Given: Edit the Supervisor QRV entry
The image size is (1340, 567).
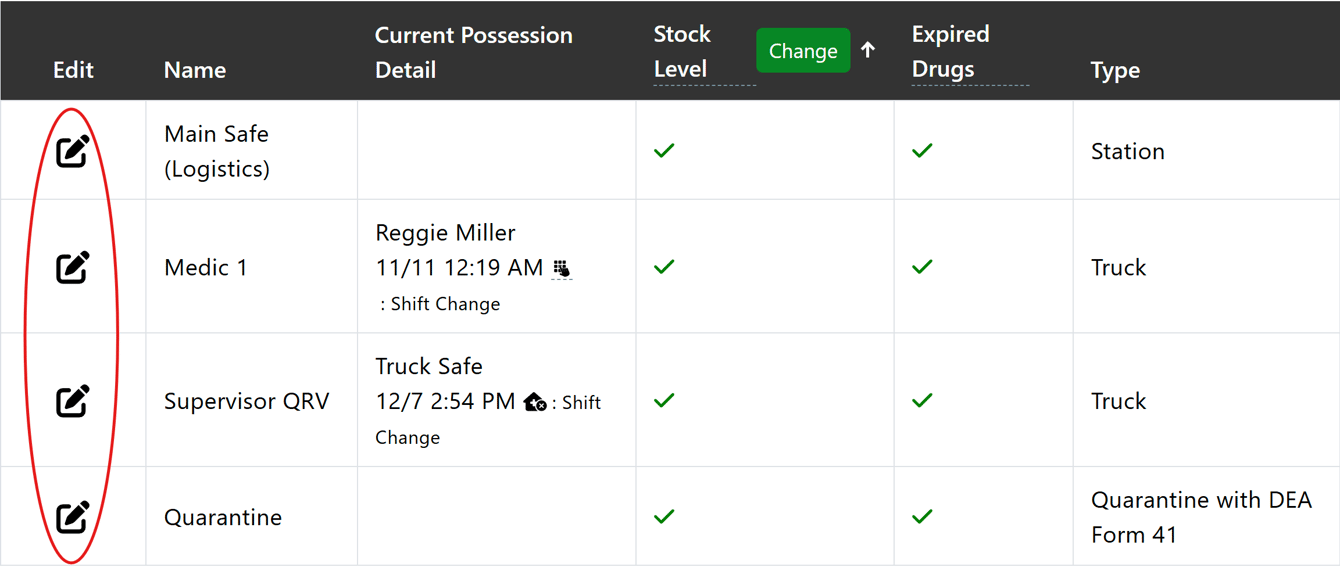Looking at the screenshot, I should [x=73, y=401].
